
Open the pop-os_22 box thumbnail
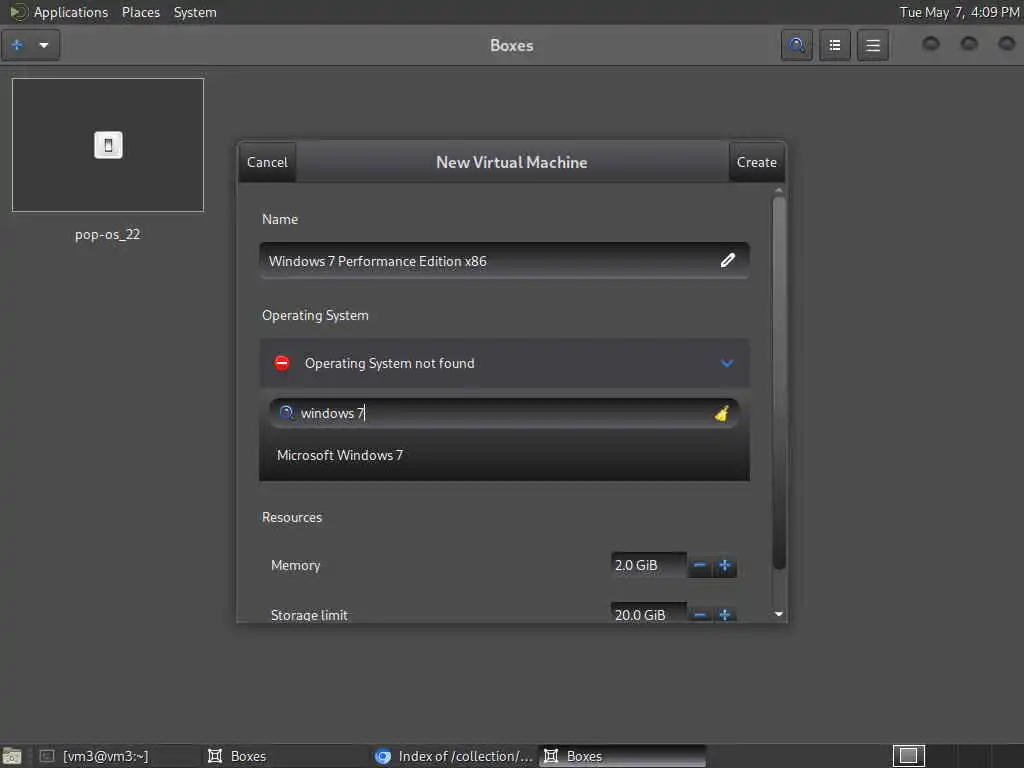coord(108,145)
